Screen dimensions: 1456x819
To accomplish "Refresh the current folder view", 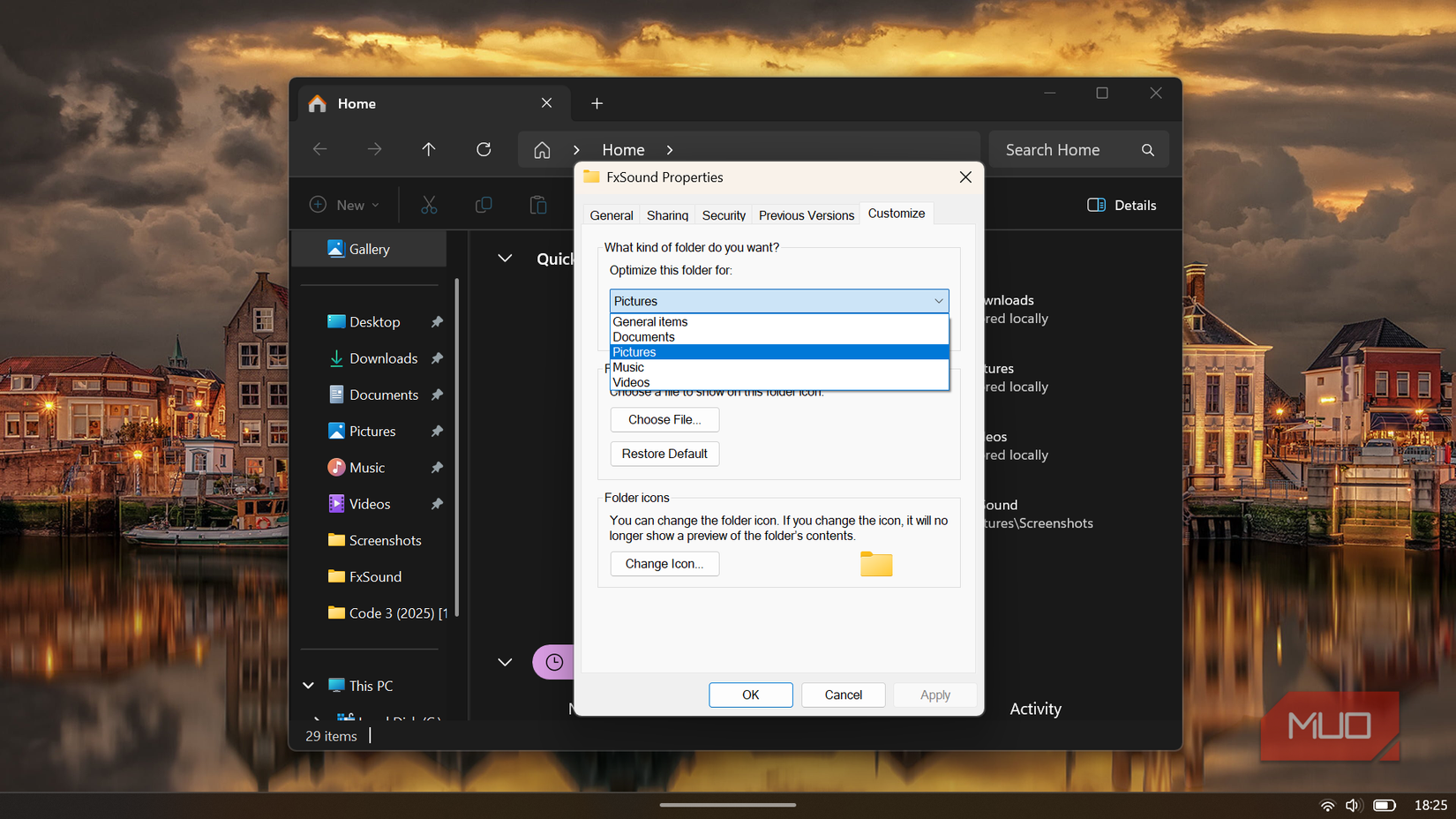I will pyautogui.click(x=484, y=149).
